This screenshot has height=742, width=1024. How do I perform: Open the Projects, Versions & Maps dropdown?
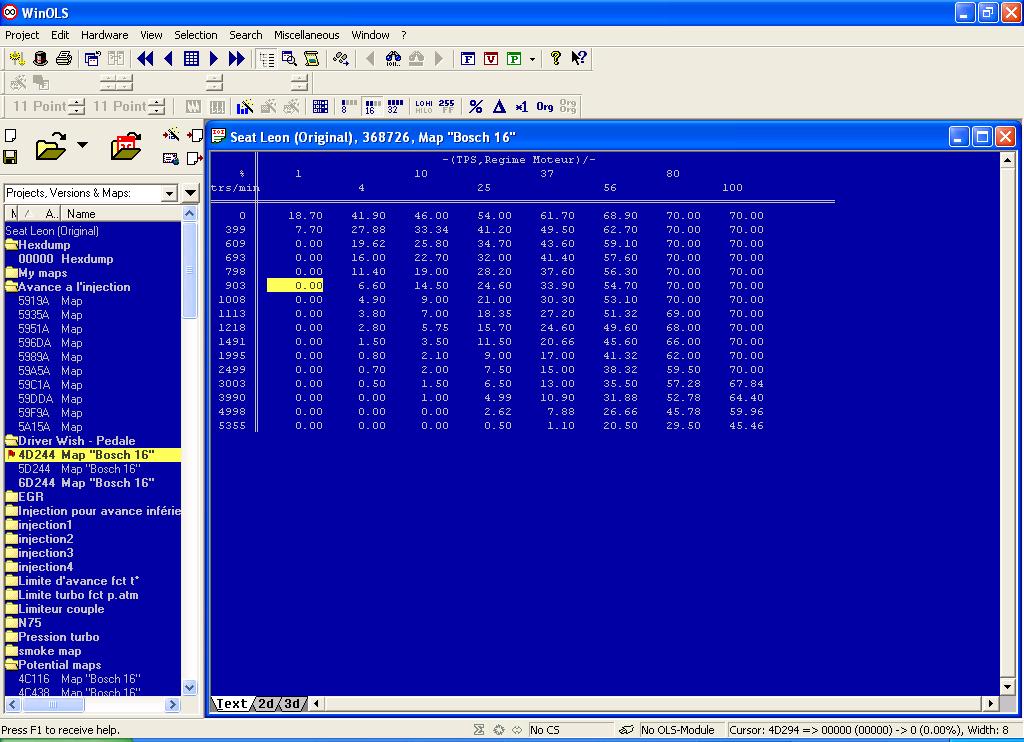click(x=169, y=193)
